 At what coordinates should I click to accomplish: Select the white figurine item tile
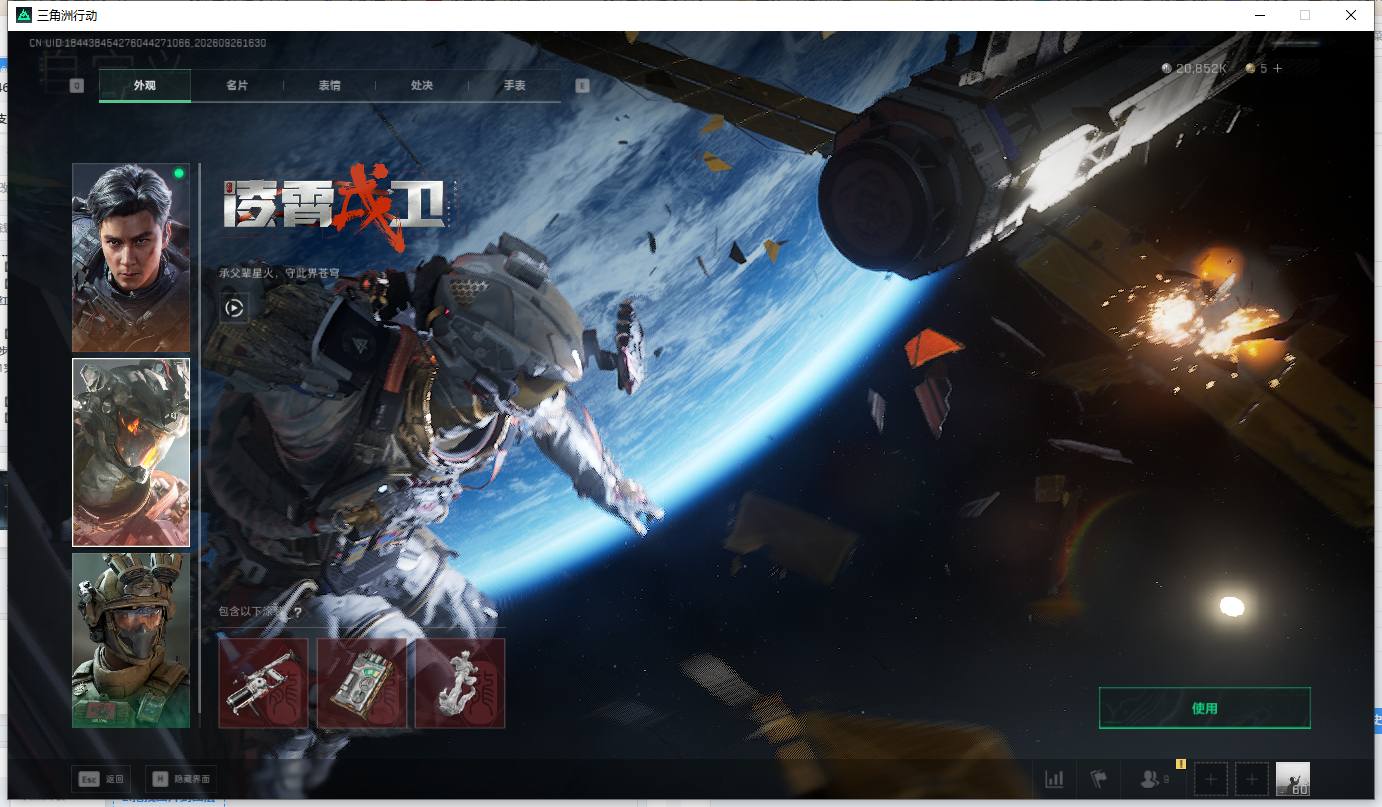tap(460, 683)
